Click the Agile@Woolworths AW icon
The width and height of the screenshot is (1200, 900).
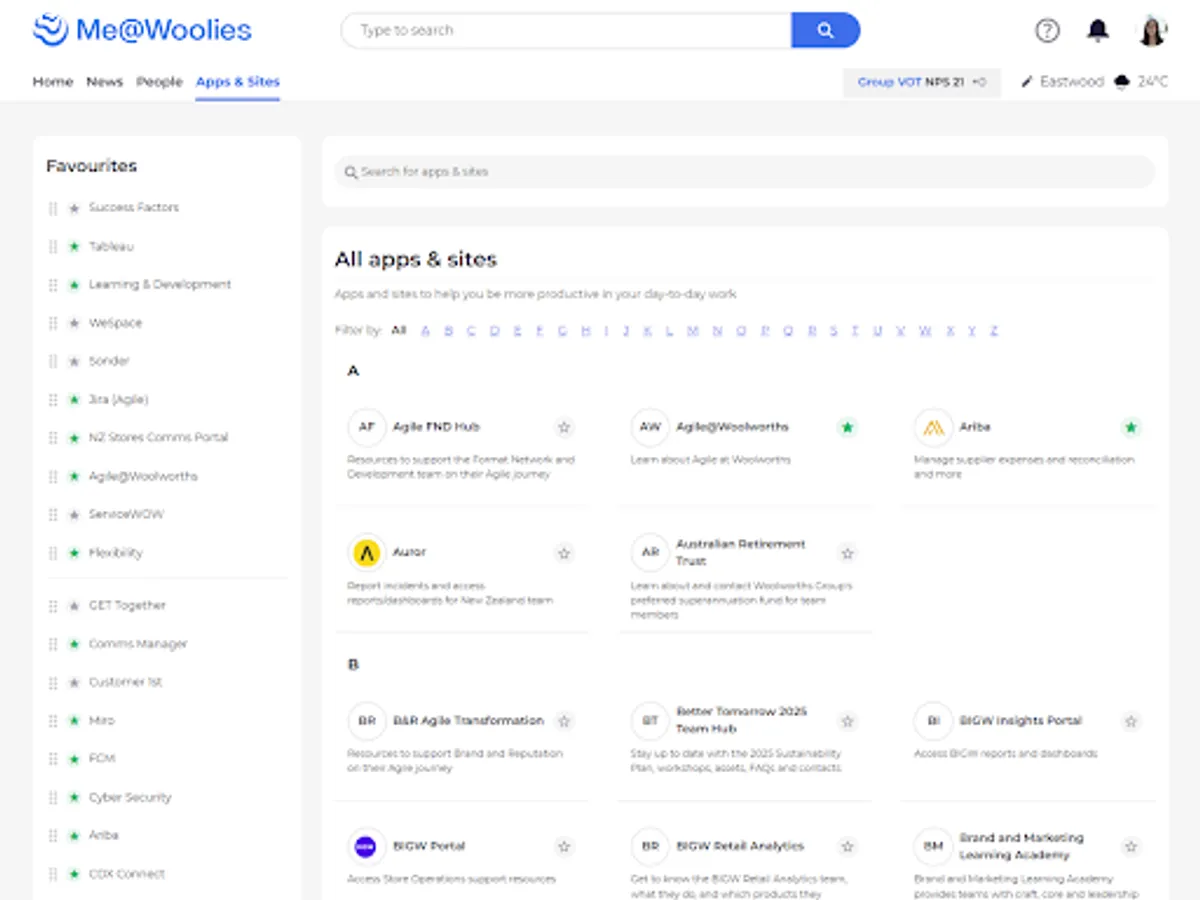click(650, 427)
